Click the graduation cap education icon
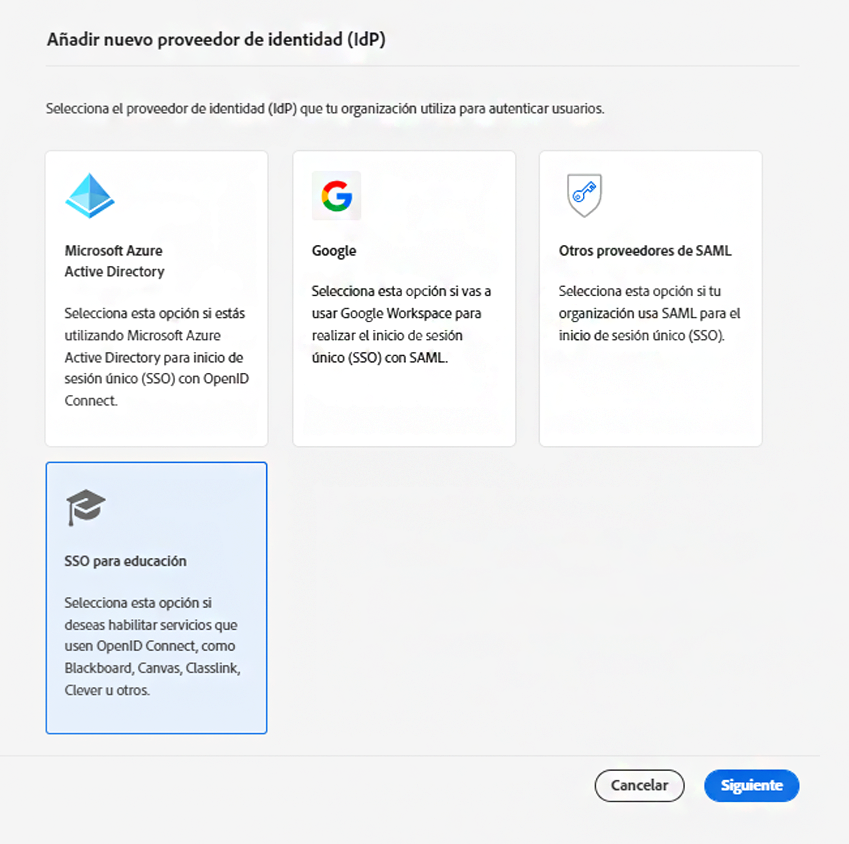The width and height of the screenshot is (849, 844). coord(86,507)
